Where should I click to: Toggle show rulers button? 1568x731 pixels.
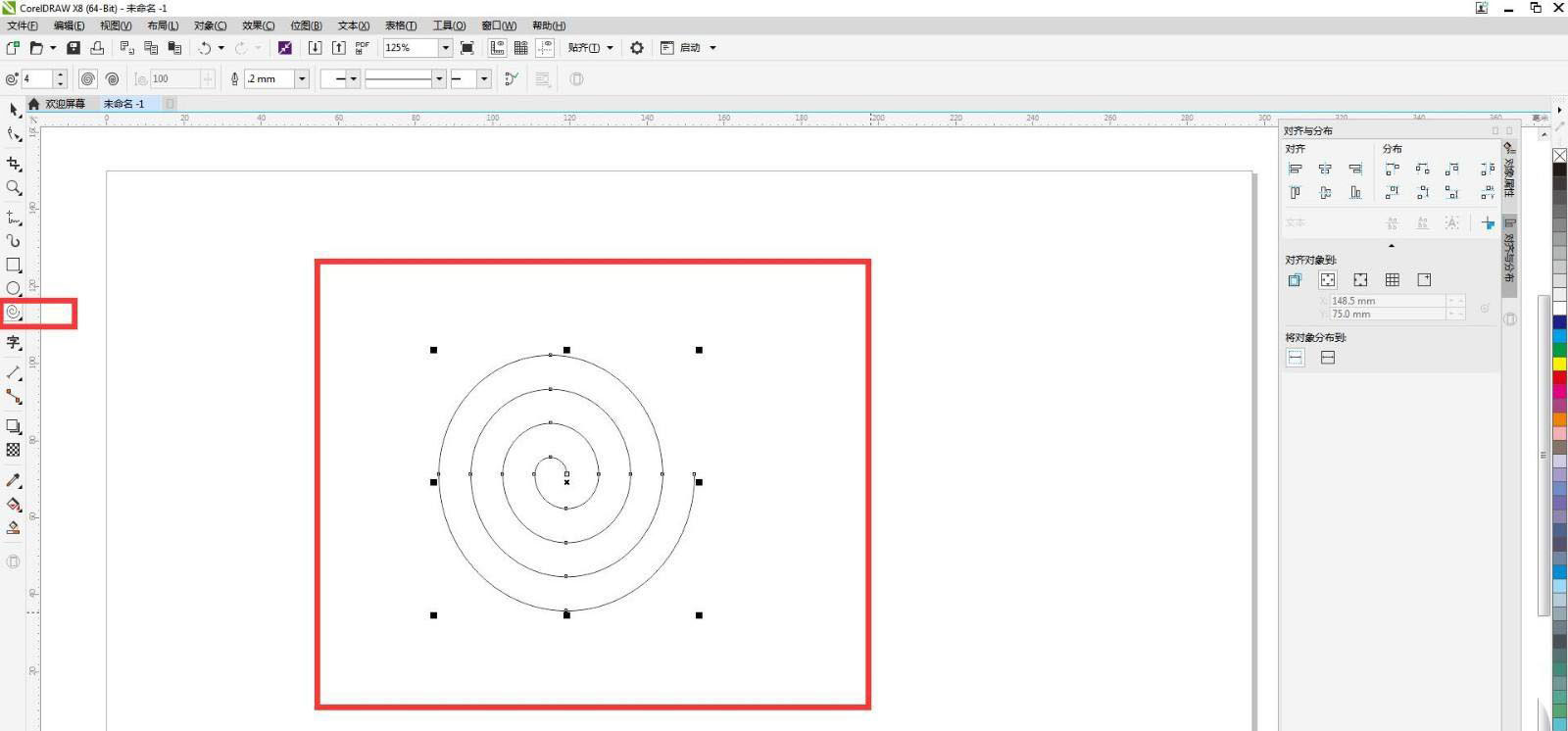[498, 47]
